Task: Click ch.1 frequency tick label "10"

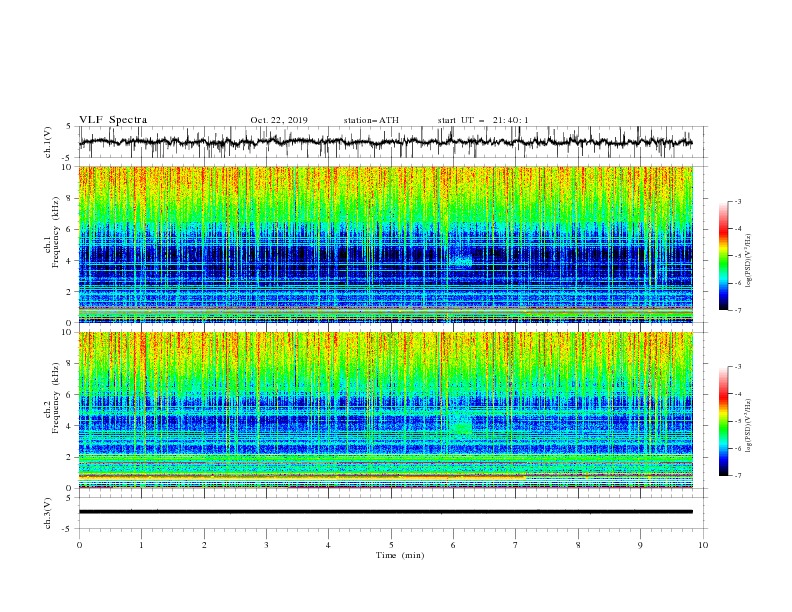Action: (x=67, y=167)
